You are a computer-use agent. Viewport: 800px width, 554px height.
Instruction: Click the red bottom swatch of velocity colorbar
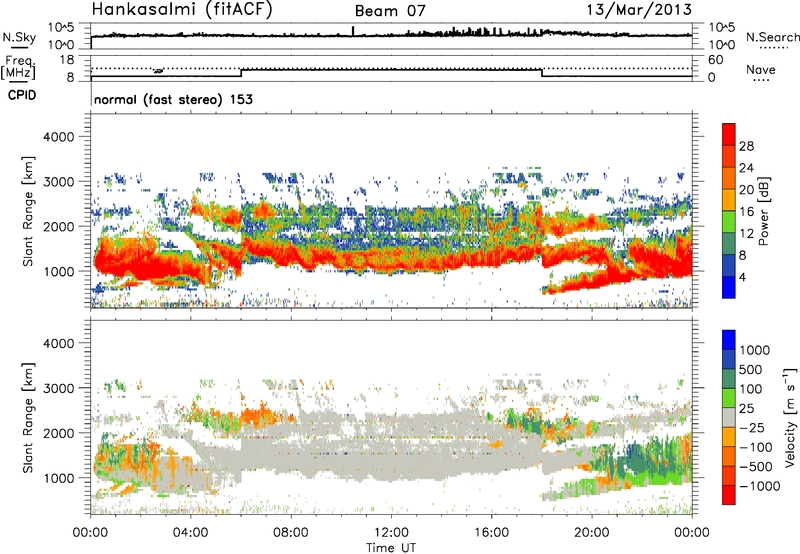[729, 495]
